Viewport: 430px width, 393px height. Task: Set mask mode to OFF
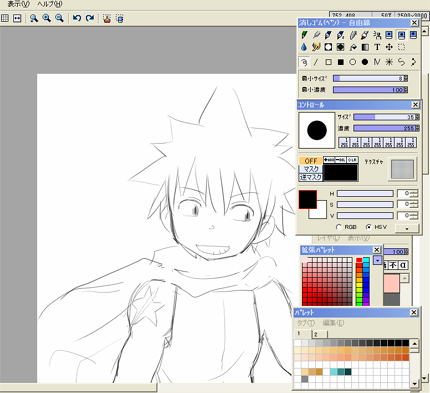tap(310, 161)
